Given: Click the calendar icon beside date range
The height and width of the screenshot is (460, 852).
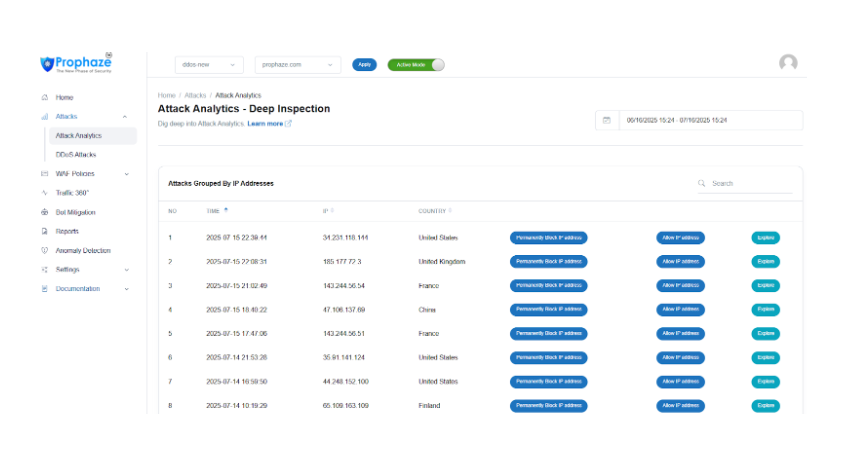Looking at the screenshot, I should [x=606, y=120].
